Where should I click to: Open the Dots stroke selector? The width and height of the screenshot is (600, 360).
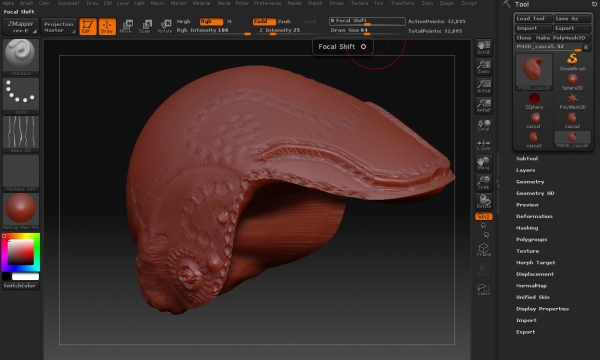pos(21,95)
